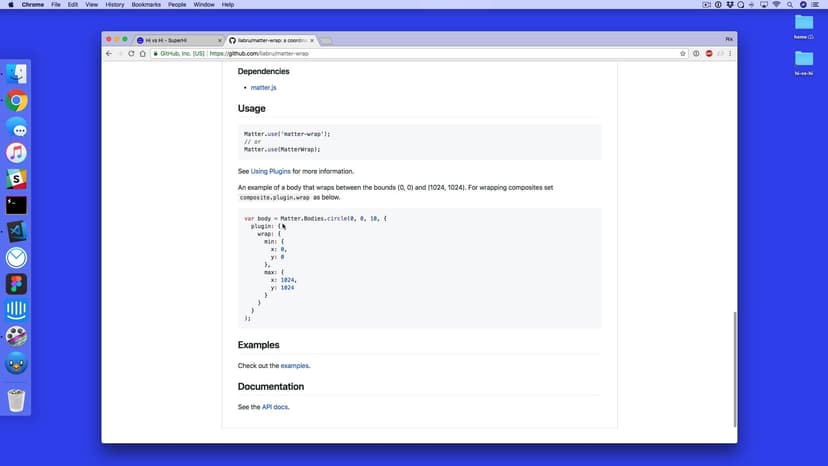Launch Slack from the dock
Viewport: 828px width, 466px height.
(x=16, y=179)
